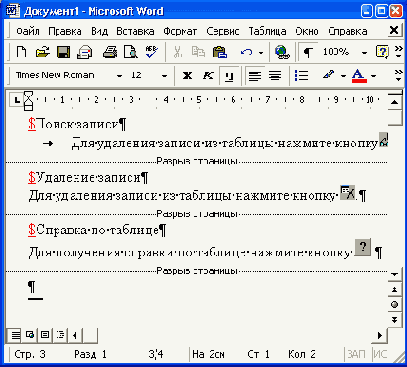Image resolution: width=407 pixels, height=367 pixels.
Task: Switch to Outline view
Action: (x=60, y=335)
